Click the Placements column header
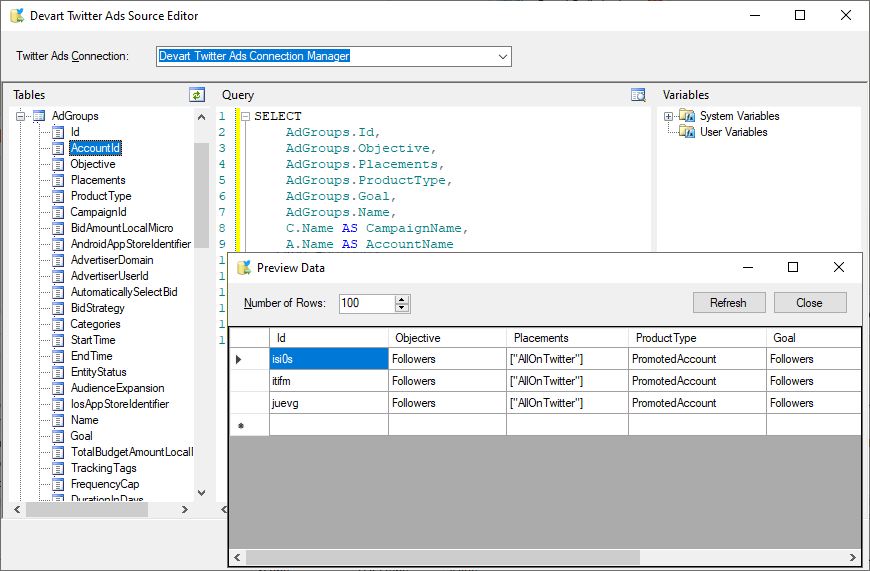 click(540, 338)
